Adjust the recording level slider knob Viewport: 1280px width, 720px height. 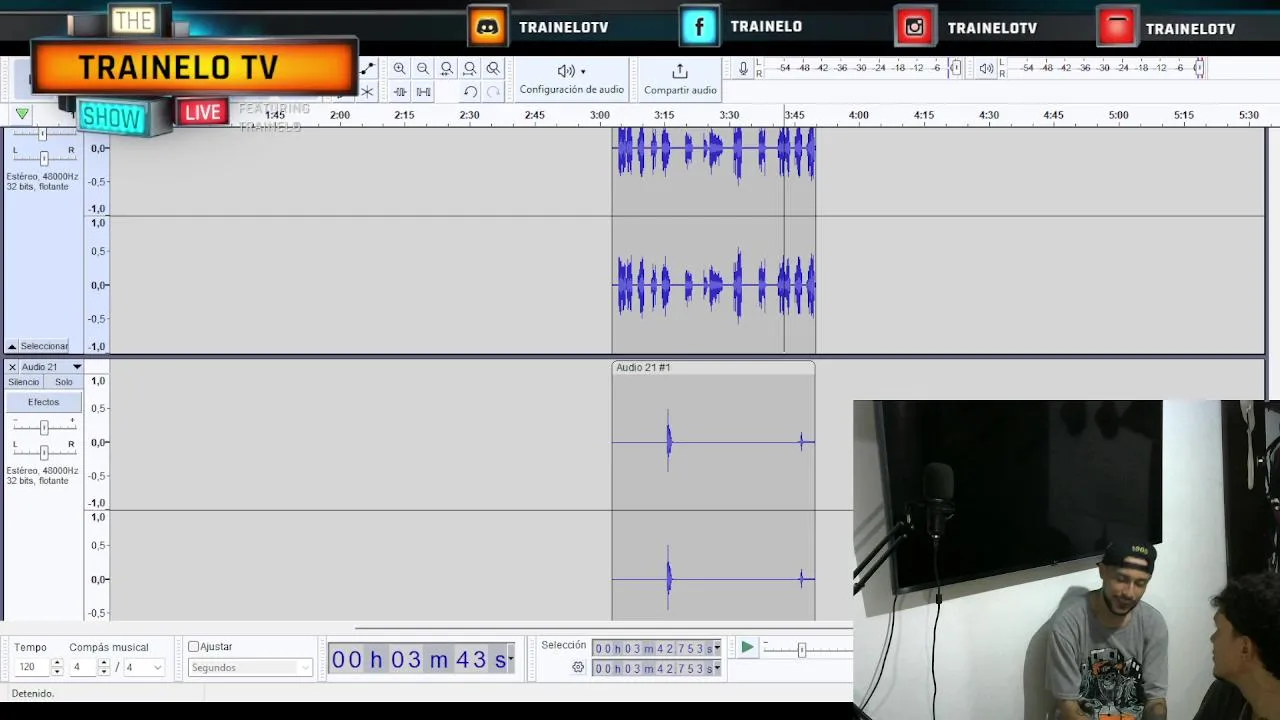[955, 68]
